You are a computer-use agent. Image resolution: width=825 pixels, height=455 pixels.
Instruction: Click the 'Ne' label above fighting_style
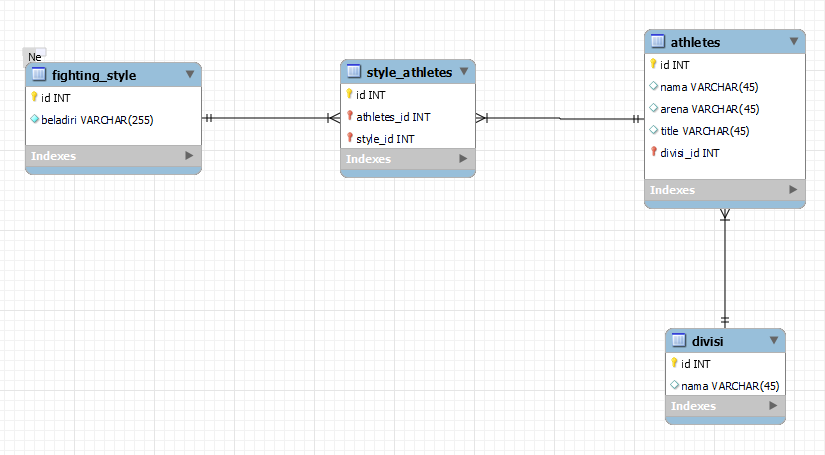[35, 56]
